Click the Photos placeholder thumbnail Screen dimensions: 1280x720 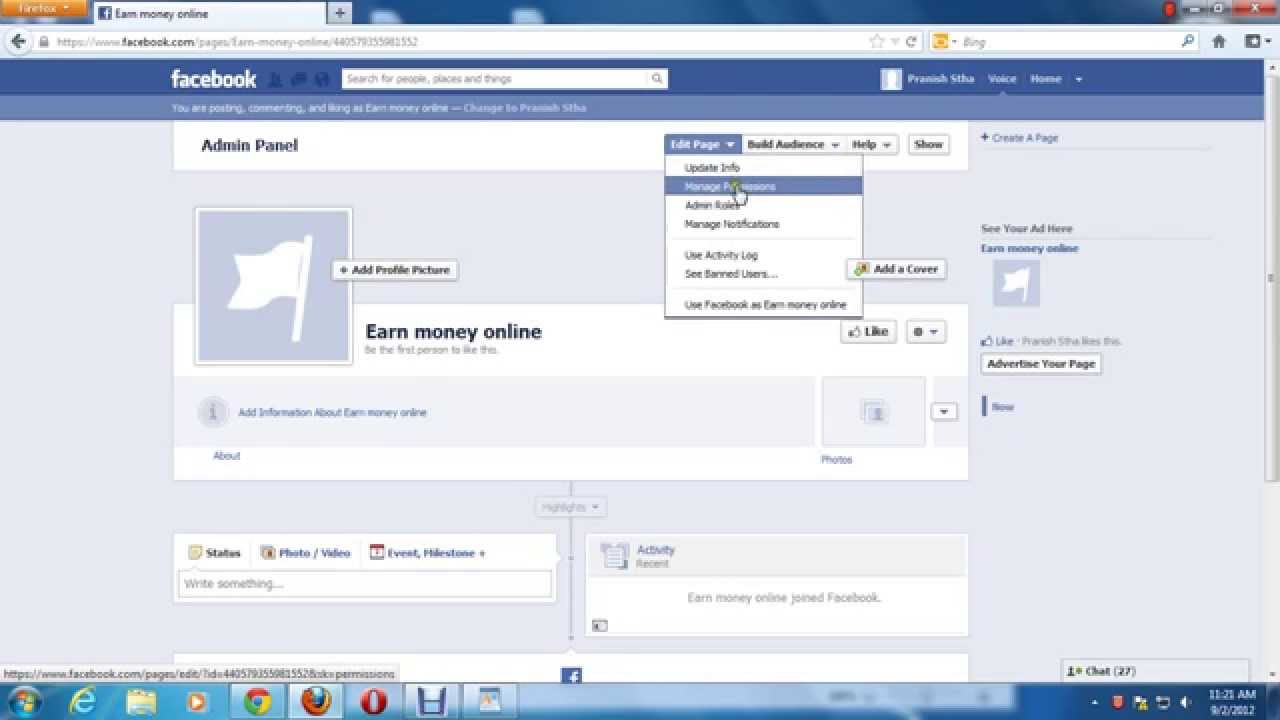(x=874, y=412)
